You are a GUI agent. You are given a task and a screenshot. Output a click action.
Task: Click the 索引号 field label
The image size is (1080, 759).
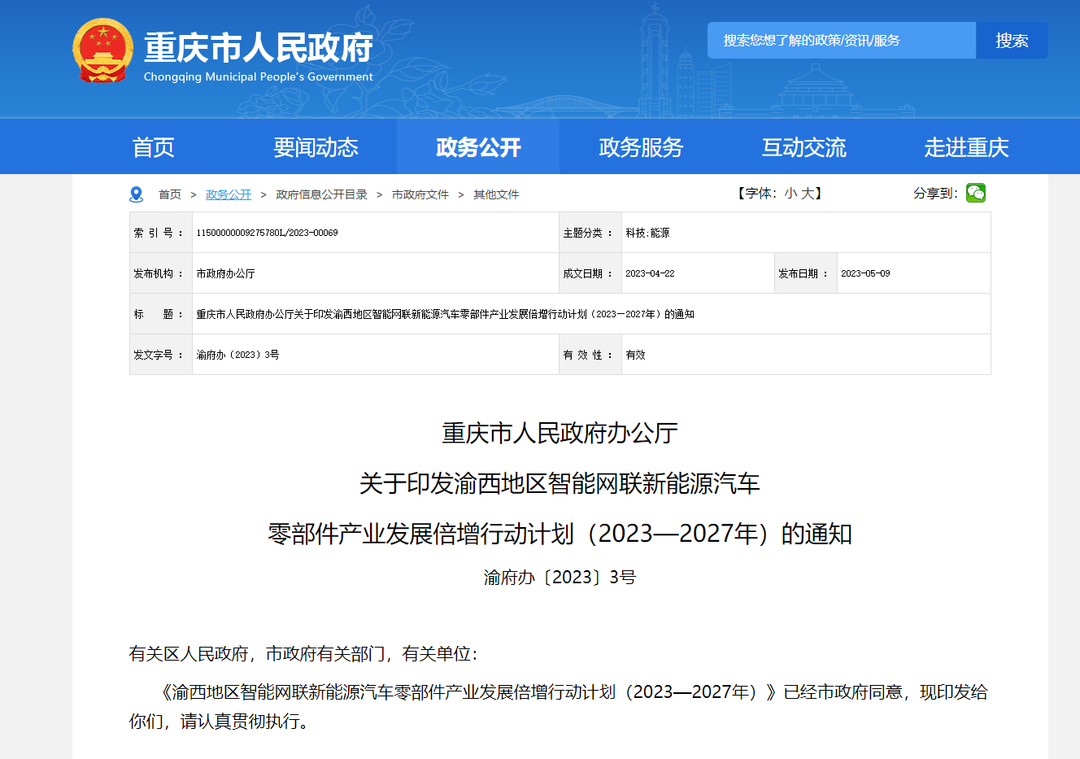coord(158,233)
